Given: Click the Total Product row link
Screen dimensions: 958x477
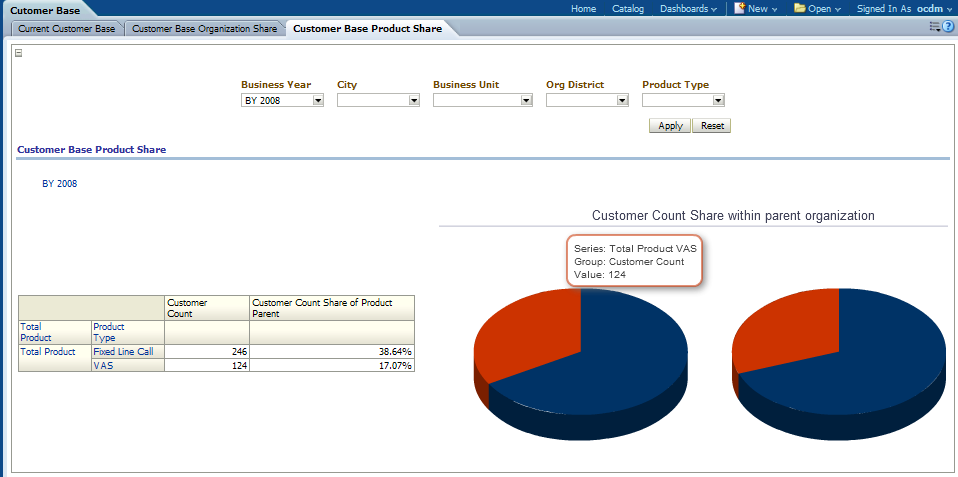Looking at the screenshot, I should click(48, 352).
